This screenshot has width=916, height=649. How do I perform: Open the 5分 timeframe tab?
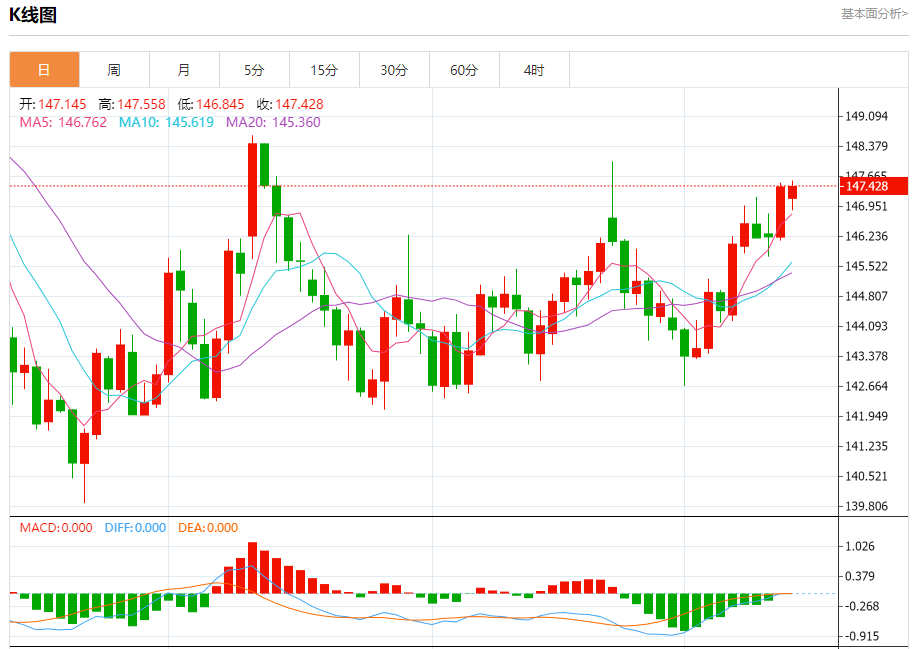(255, 70)
